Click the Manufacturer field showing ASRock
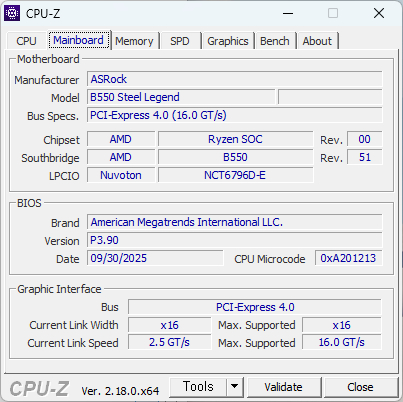Viewport: 403px width, 402px height. (x=235, y=79)
